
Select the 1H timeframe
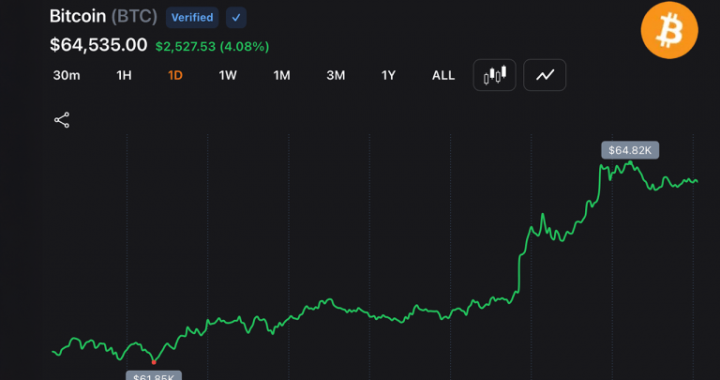pos(124,75)
